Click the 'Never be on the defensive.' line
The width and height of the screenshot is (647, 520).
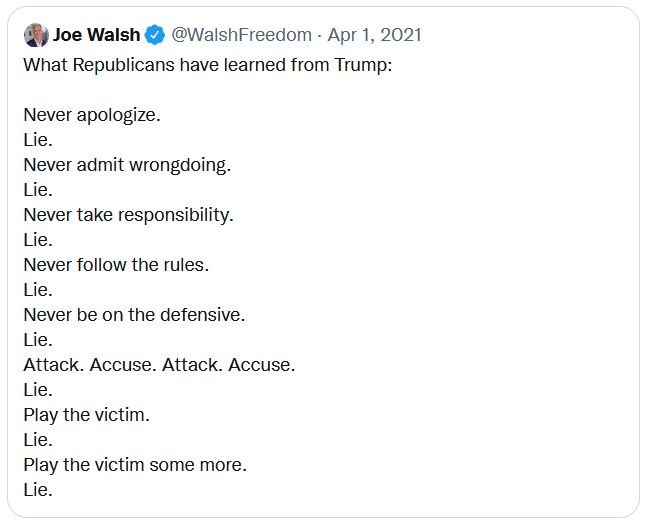tap(134, 315)
